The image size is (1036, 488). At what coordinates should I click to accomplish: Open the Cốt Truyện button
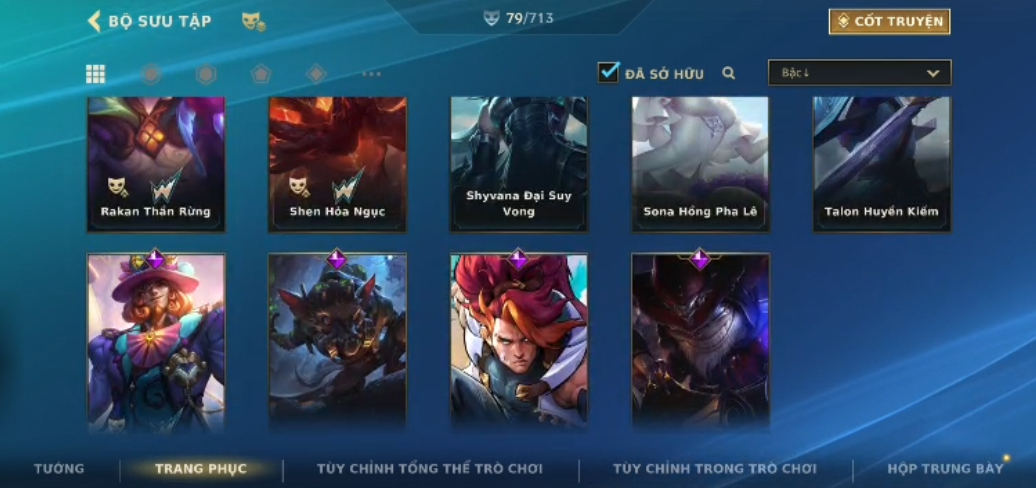[x=889, y=22]
